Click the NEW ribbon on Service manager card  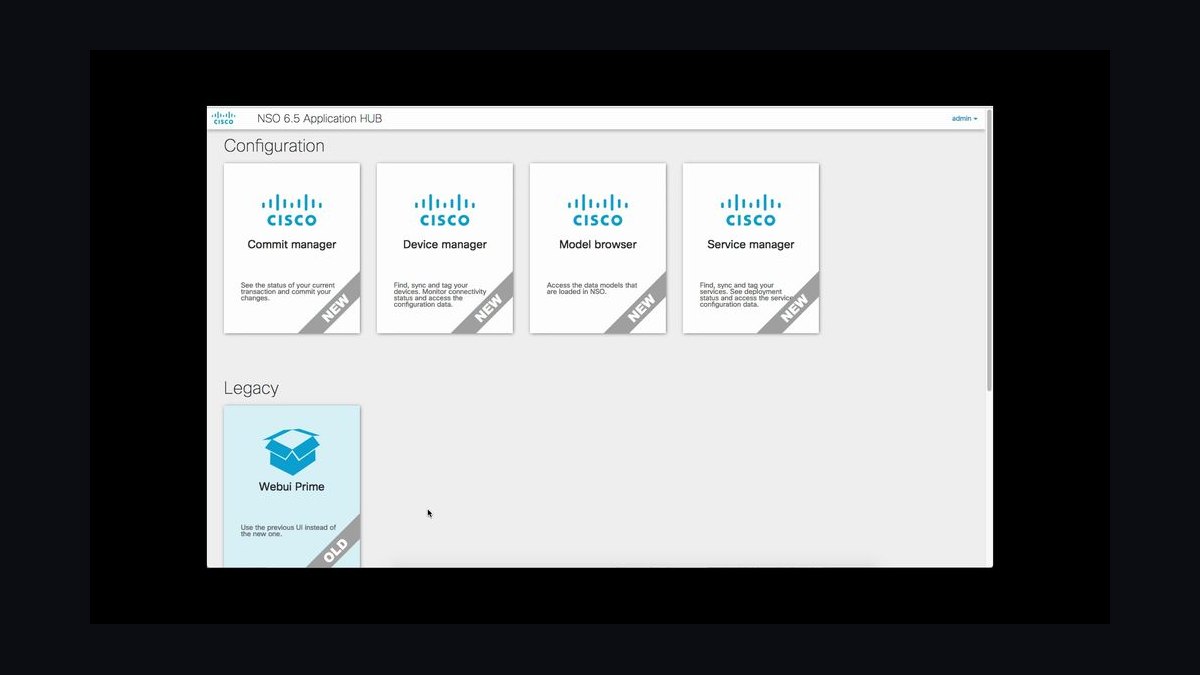[x=794, y=308]
